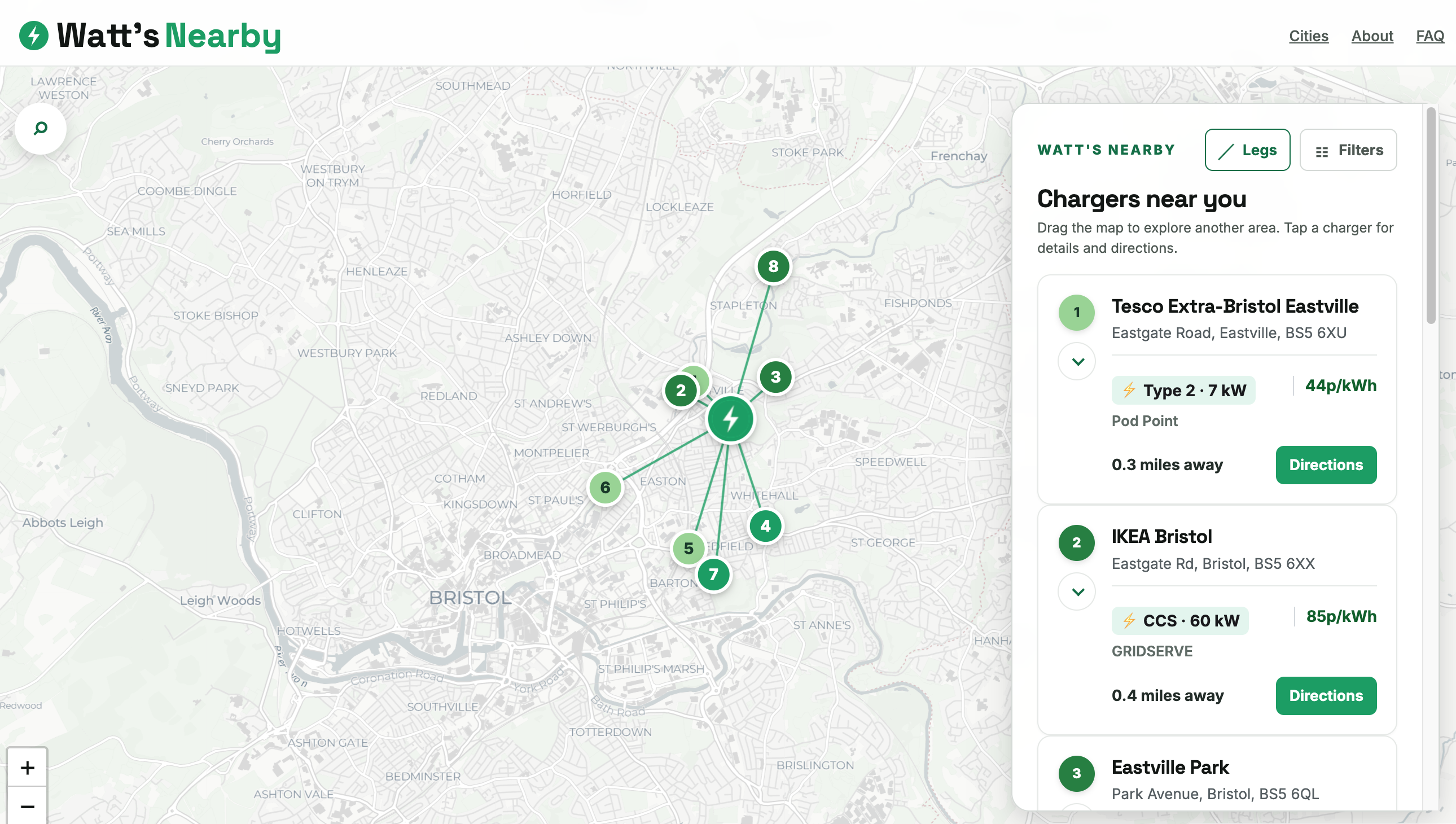
Task: Click the number 1 badge for Tesco Extra
Action: click(1076, 313)
